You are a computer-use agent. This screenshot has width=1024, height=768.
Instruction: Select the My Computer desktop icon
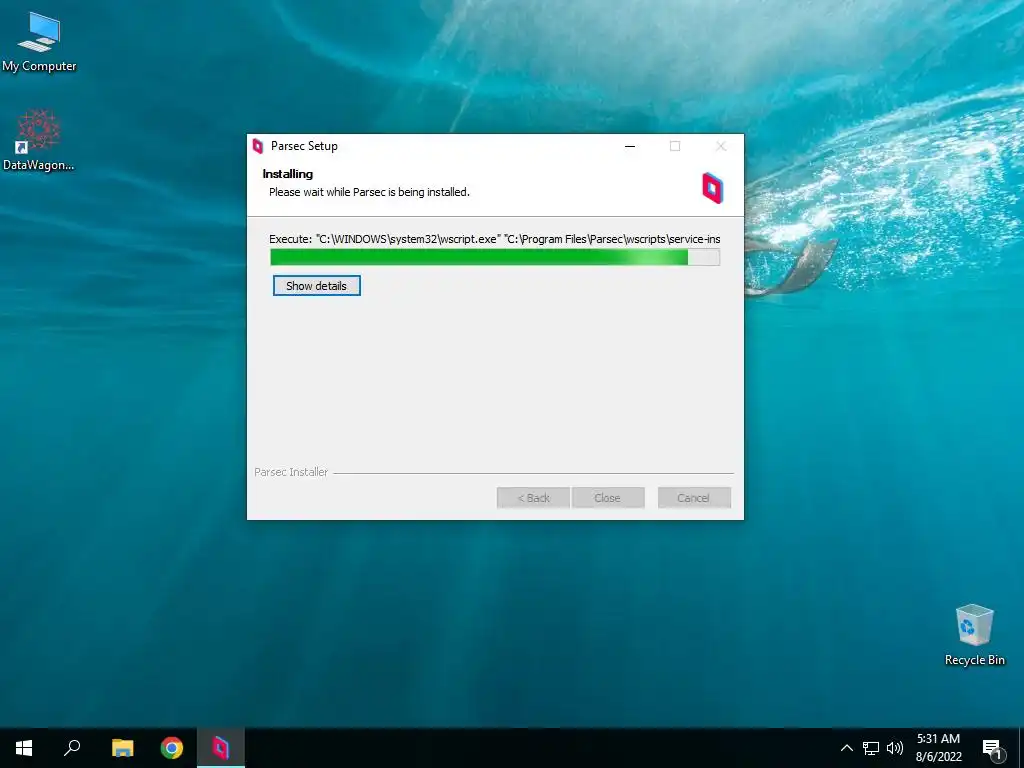tap(39, 42)
